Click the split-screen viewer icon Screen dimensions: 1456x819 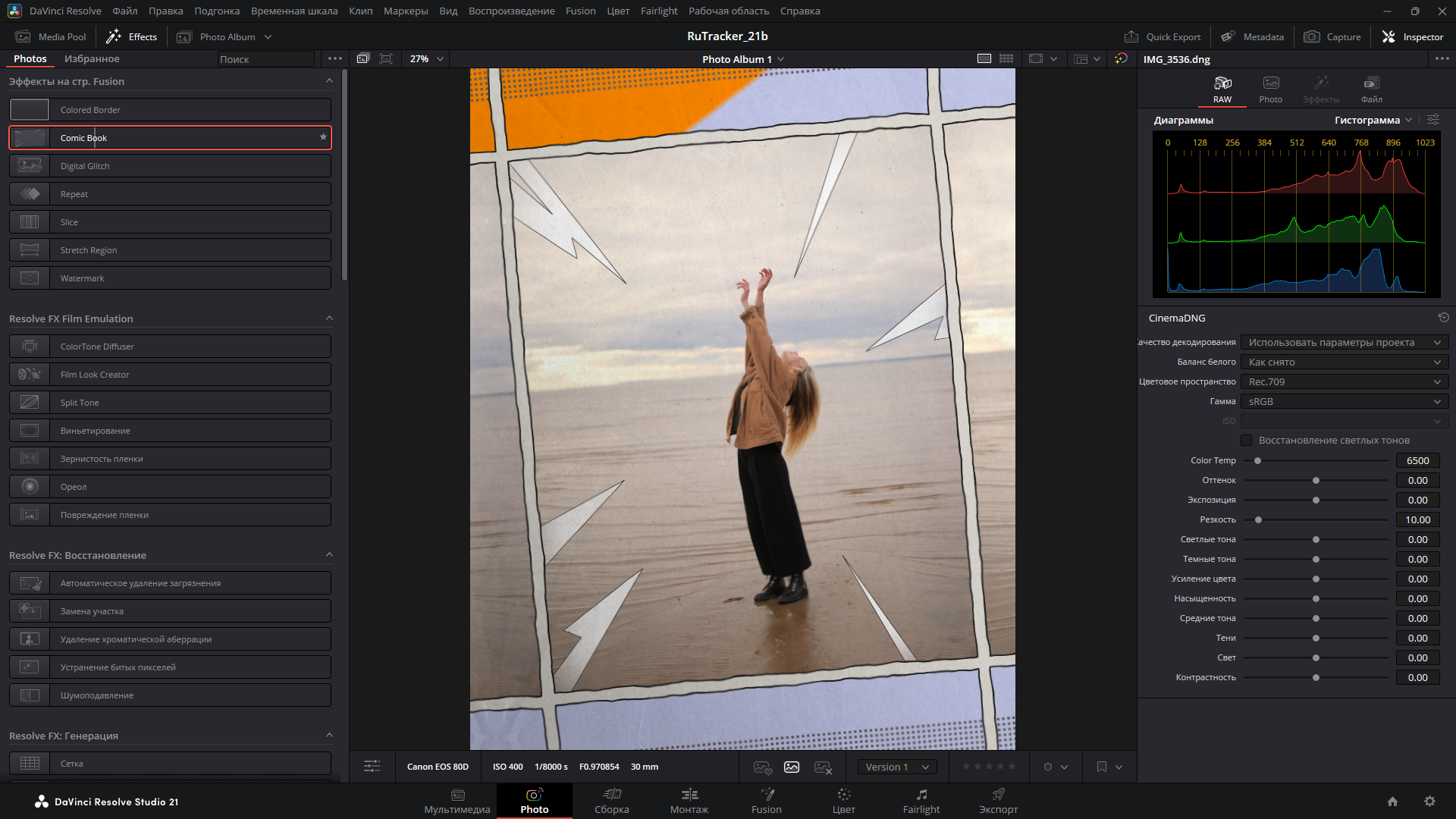pos(1081,58)
